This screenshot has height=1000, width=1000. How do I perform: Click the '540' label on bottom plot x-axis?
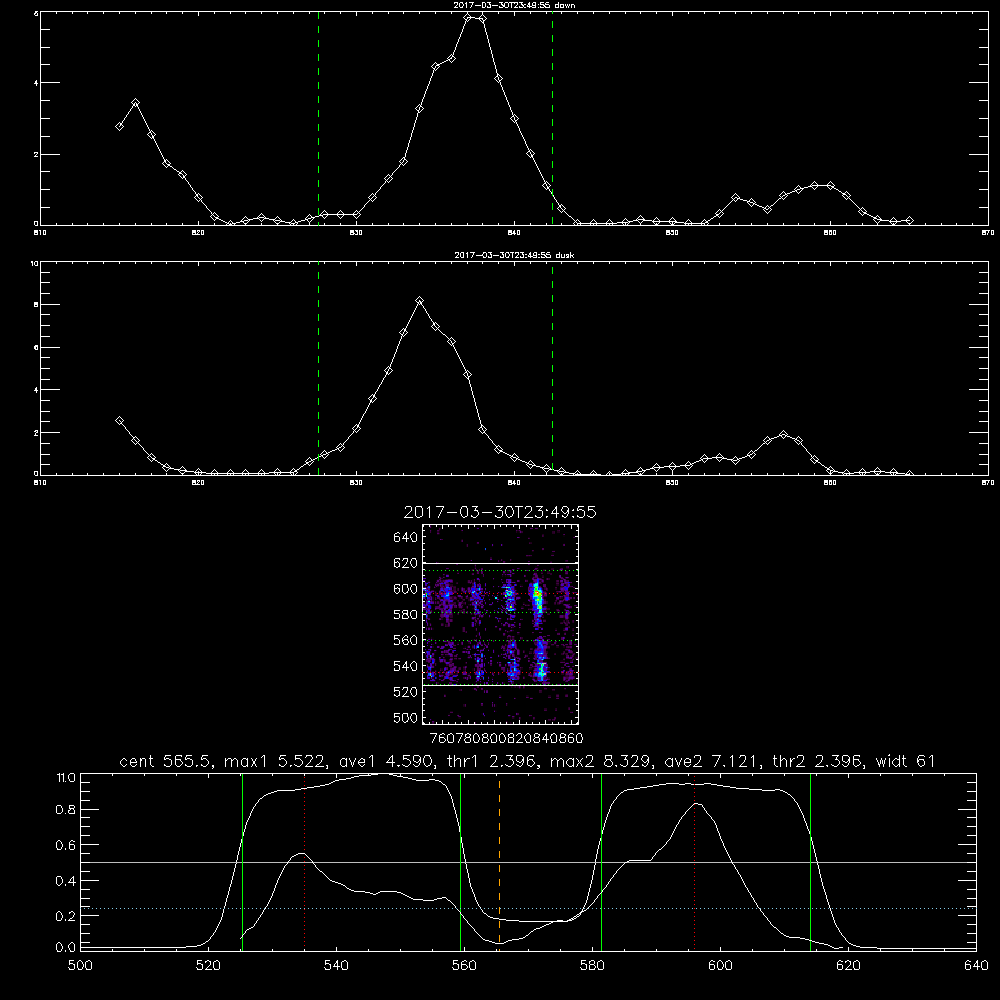click(x=336, y=966)
